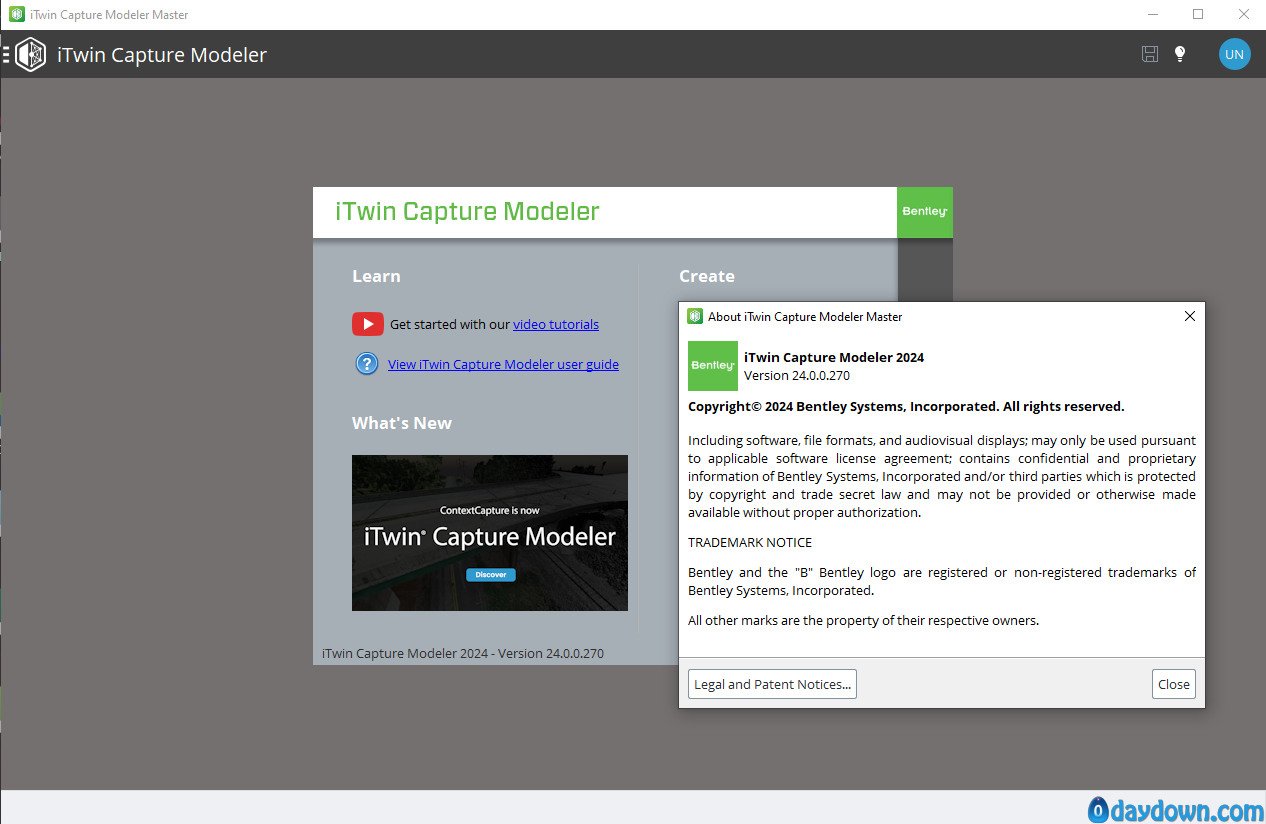Click the Discover button on the banner
Image resolution: width=1266 pixels, height=824 pixels.
[x=490, y=575]
